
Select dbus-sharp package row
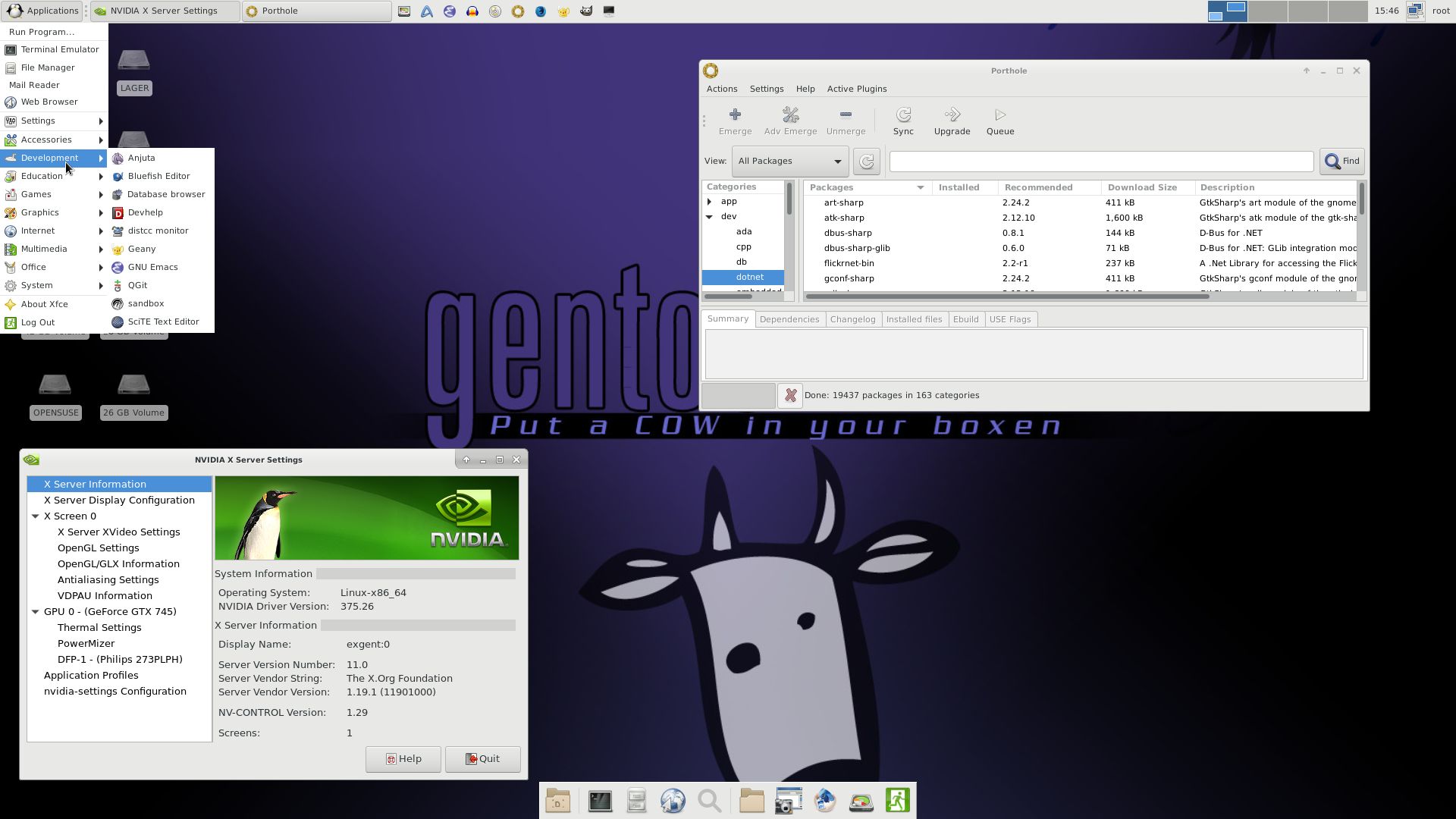pyautogui.click(x=1080, y=233)
